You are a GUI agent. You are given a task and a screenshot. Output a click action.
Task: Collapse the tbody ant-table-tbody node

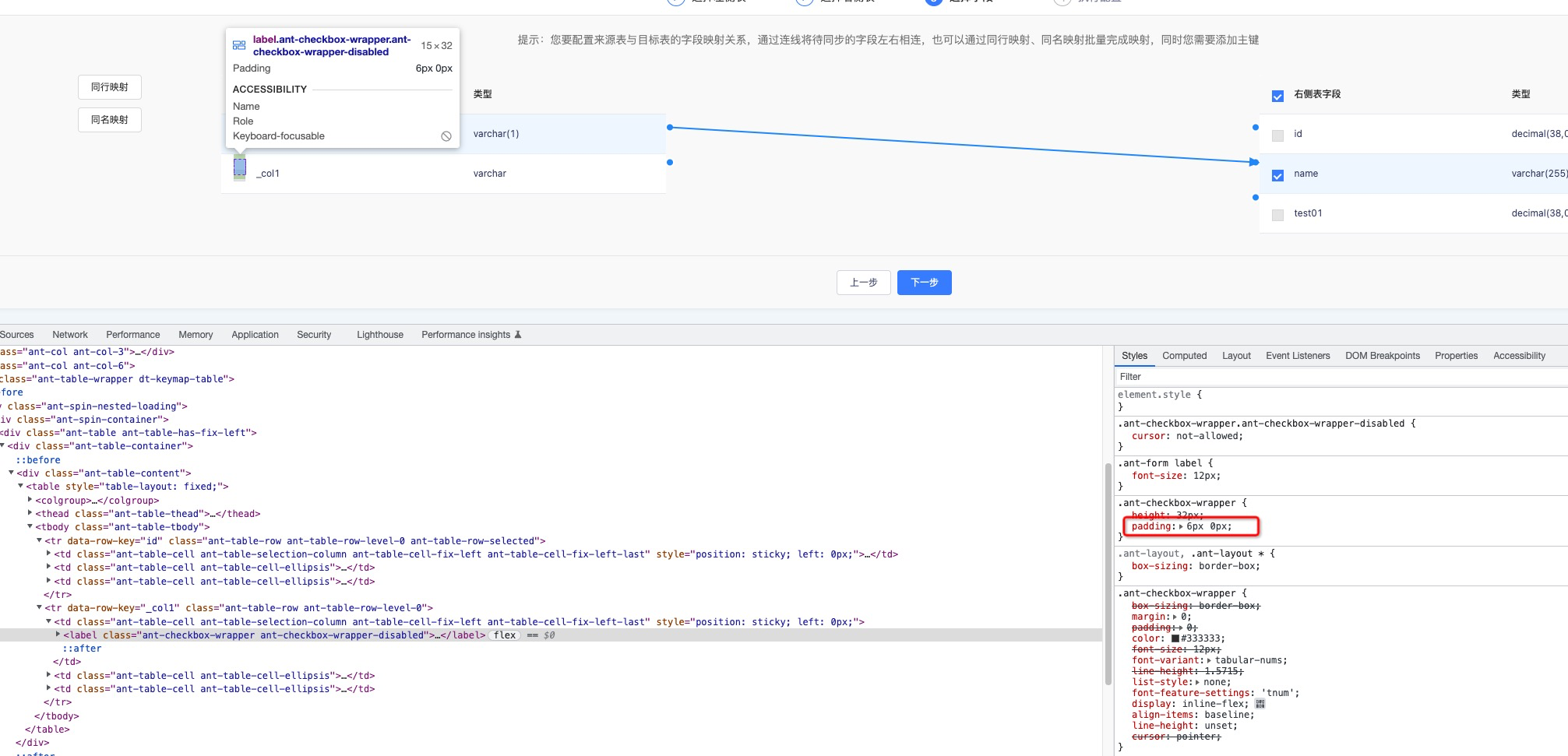pyautogui.click(x=30, y=527)
